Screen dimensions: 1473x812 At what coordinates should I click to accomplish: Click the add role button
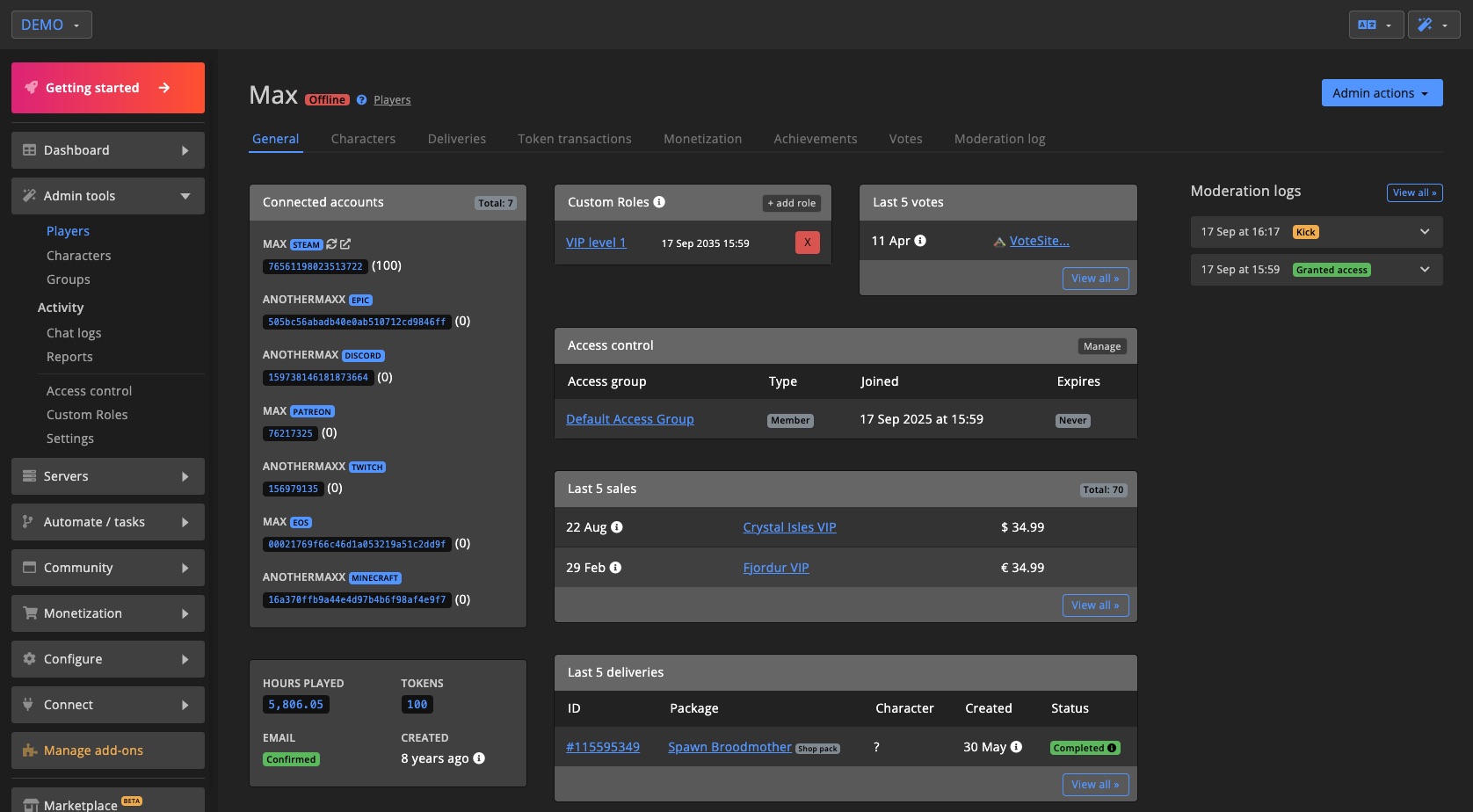click(791, 203)
